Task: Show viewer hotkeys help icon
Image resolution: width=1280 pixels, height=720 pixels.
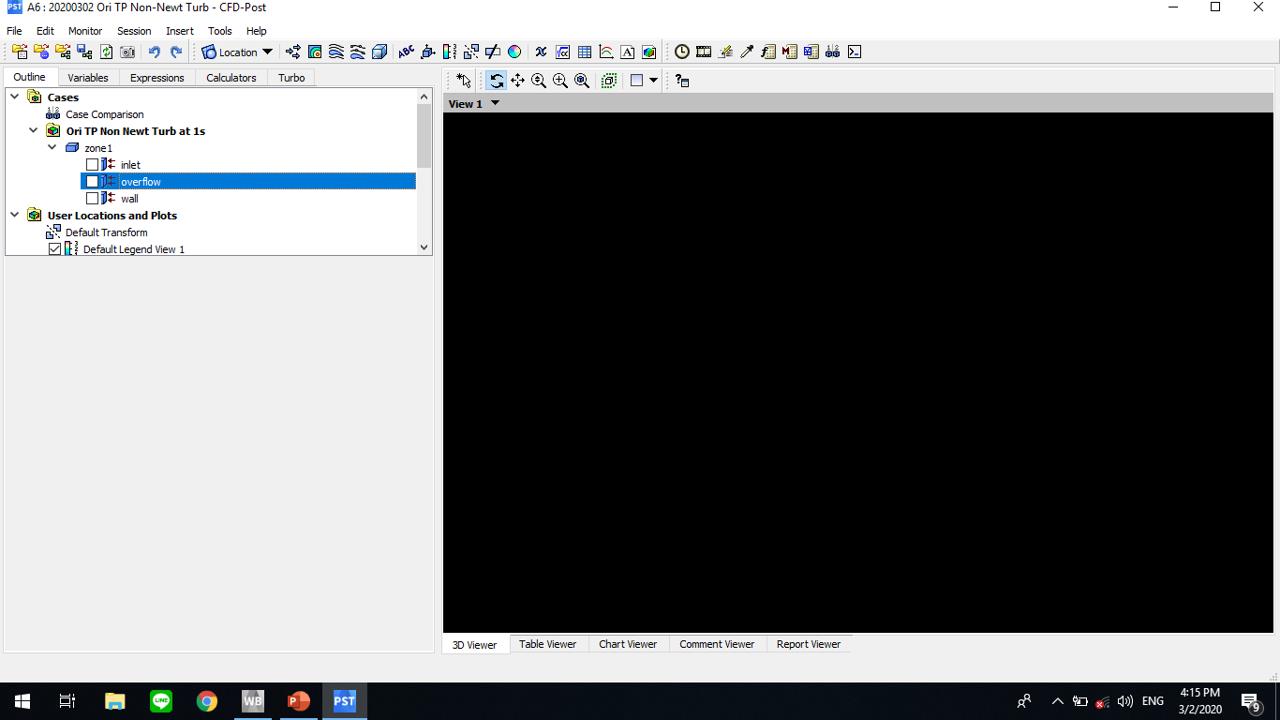Action: 682,81
